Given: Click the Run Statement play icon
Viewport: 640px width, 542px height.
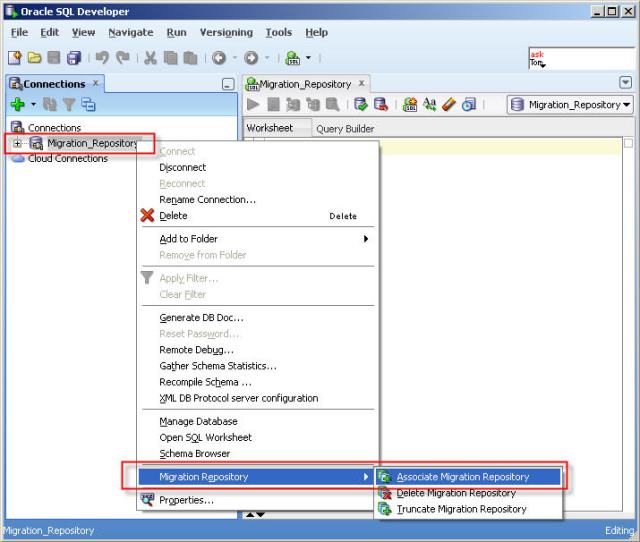Looking at the screenshot, I should tap(253, 104).
